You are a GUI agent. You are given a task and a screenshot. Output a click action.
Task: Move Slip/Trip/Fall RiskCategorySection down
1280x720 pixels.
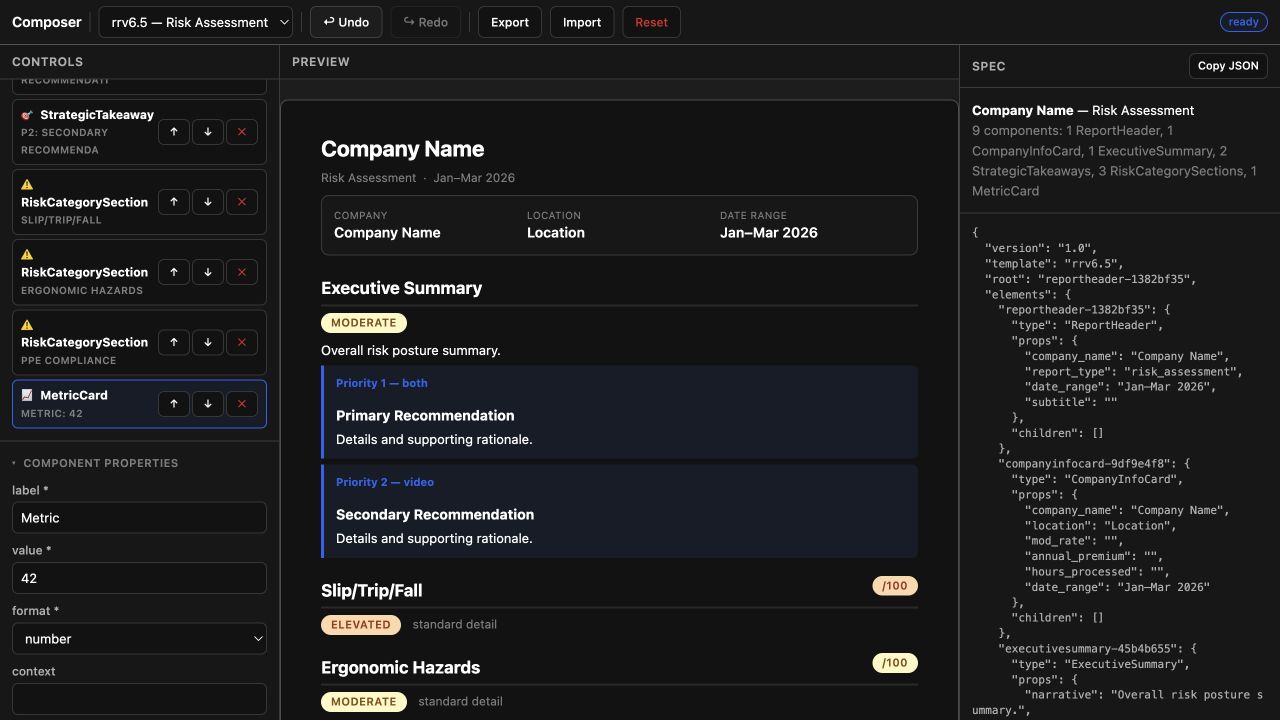208,202
